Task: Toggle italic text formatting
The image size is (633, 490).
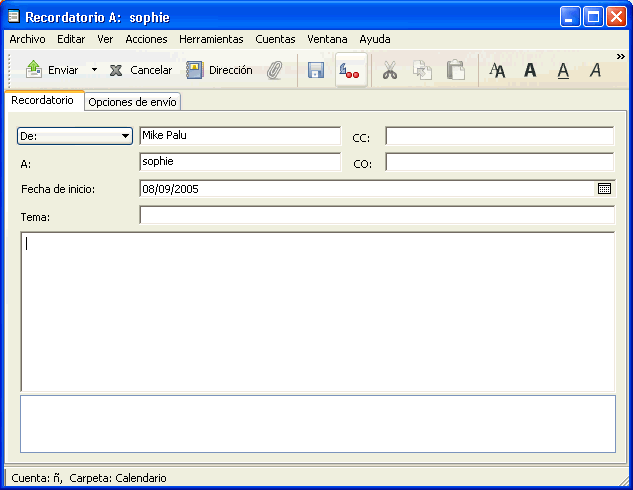Action: (595, 70)
